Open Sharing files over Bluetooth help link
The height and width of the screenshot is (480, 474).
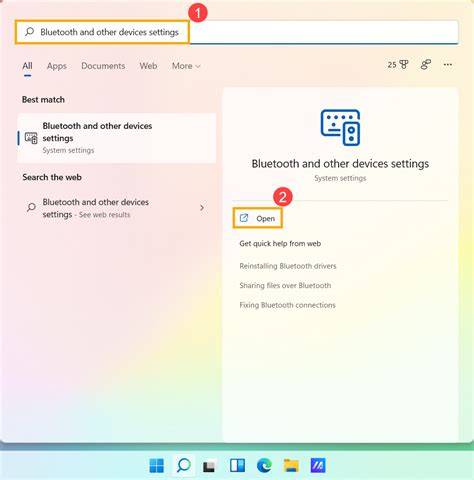pos(285,285)
